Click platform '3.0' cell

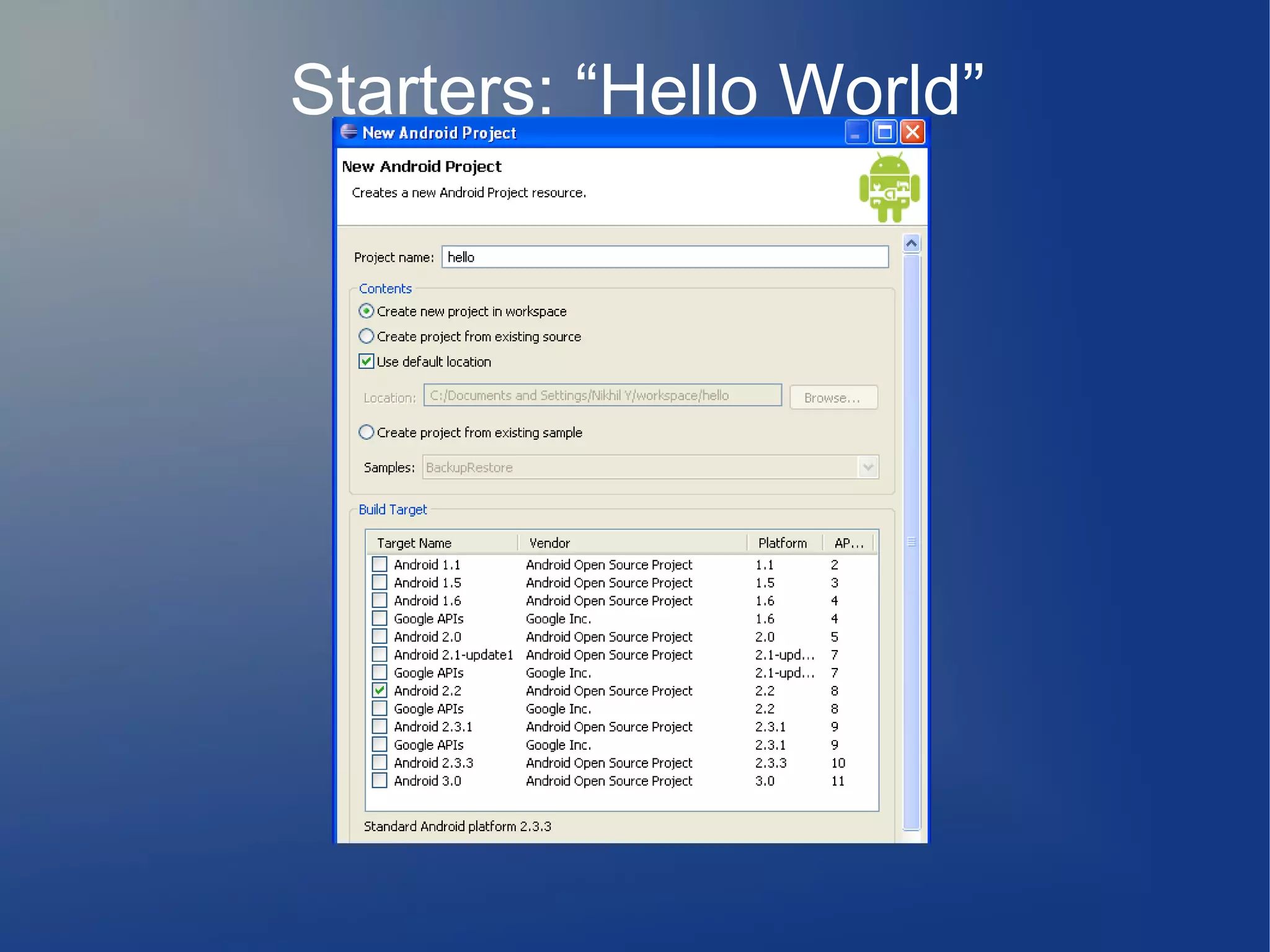[x=765, y=781]
